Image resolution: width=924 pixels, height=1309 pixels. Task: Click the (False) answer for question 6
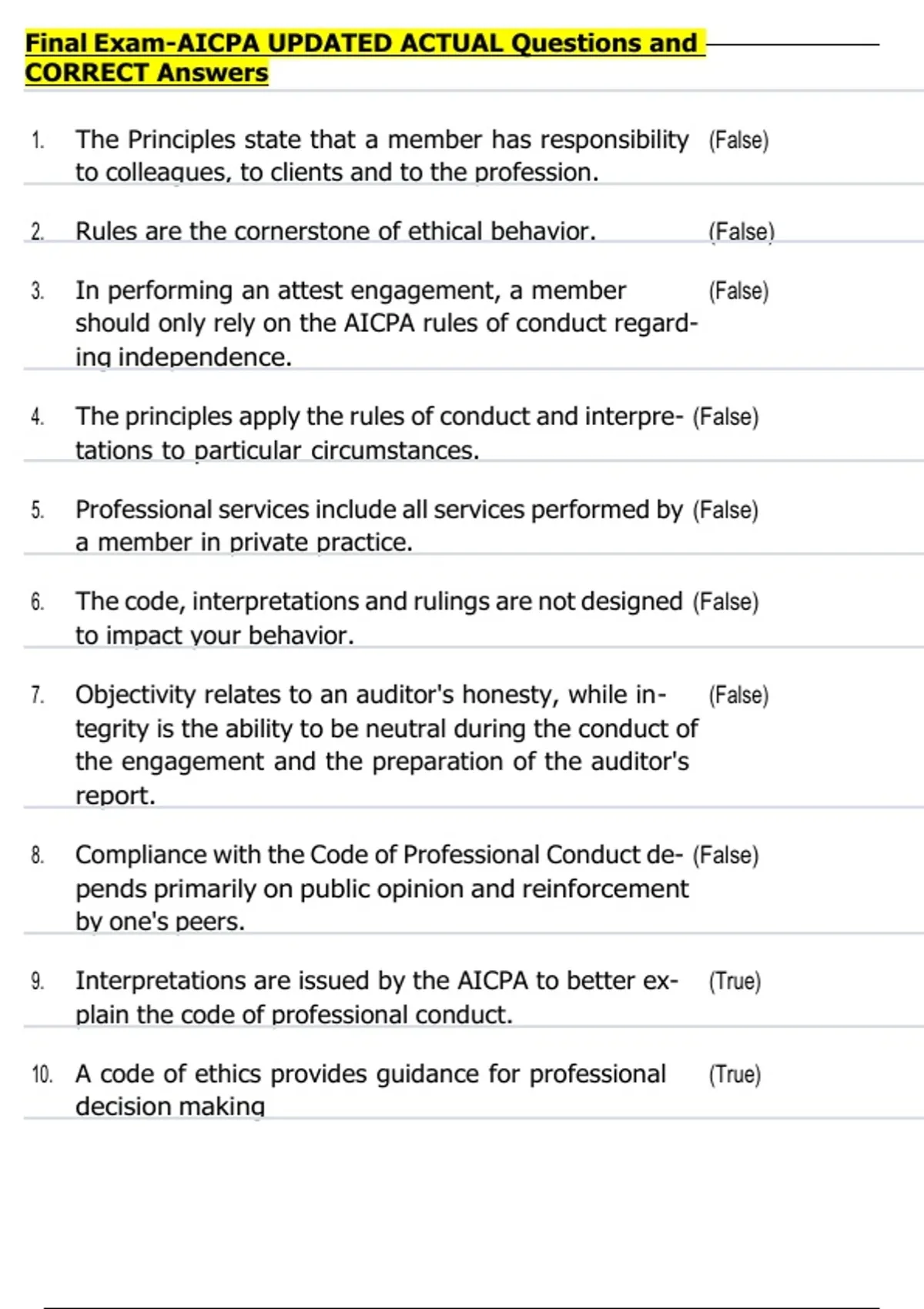[x=725, y=601]
